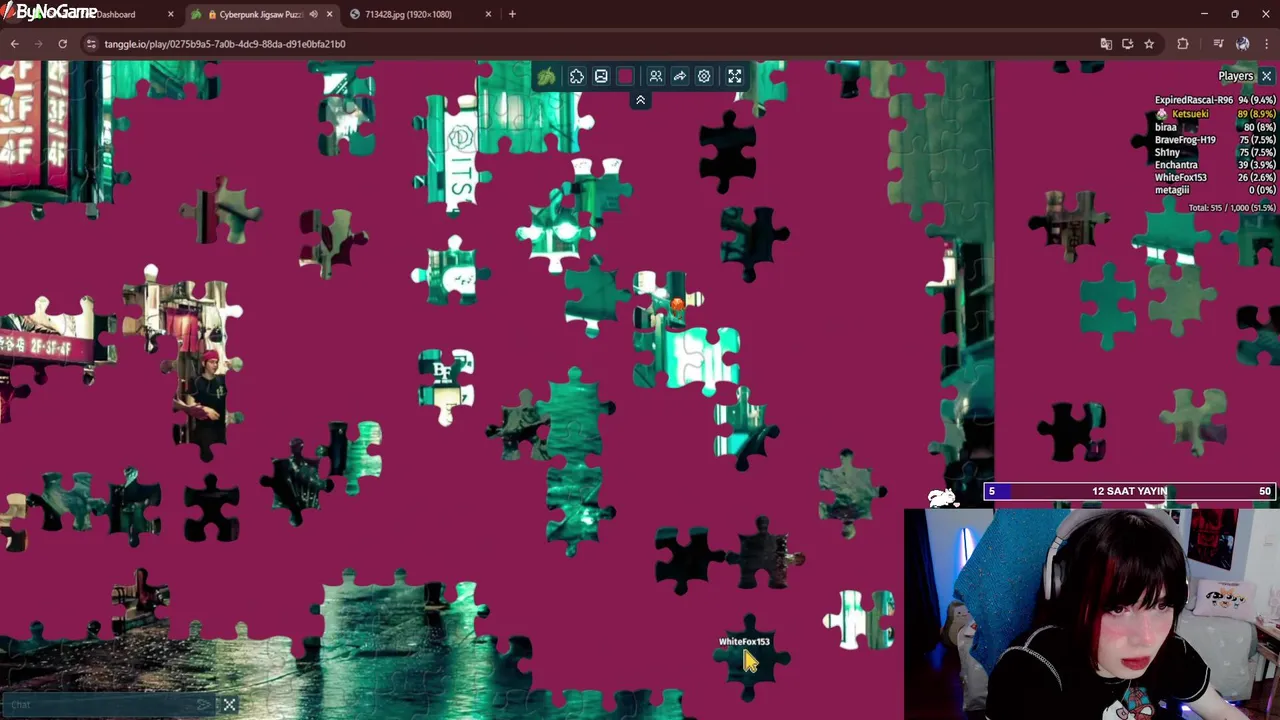The height and width of the screenshot is (720, 1280).
Task: Open a new browser tab
Action: [512, 14]
